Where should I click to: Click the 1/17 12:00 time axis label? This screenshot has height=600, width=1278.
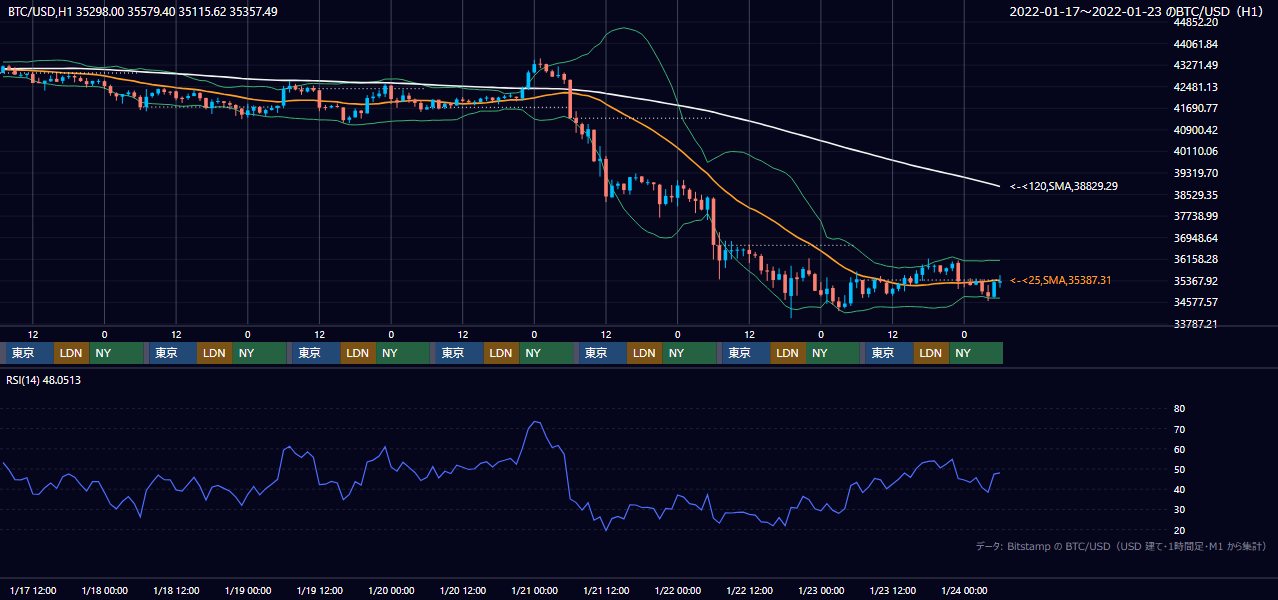pos(33,590)
